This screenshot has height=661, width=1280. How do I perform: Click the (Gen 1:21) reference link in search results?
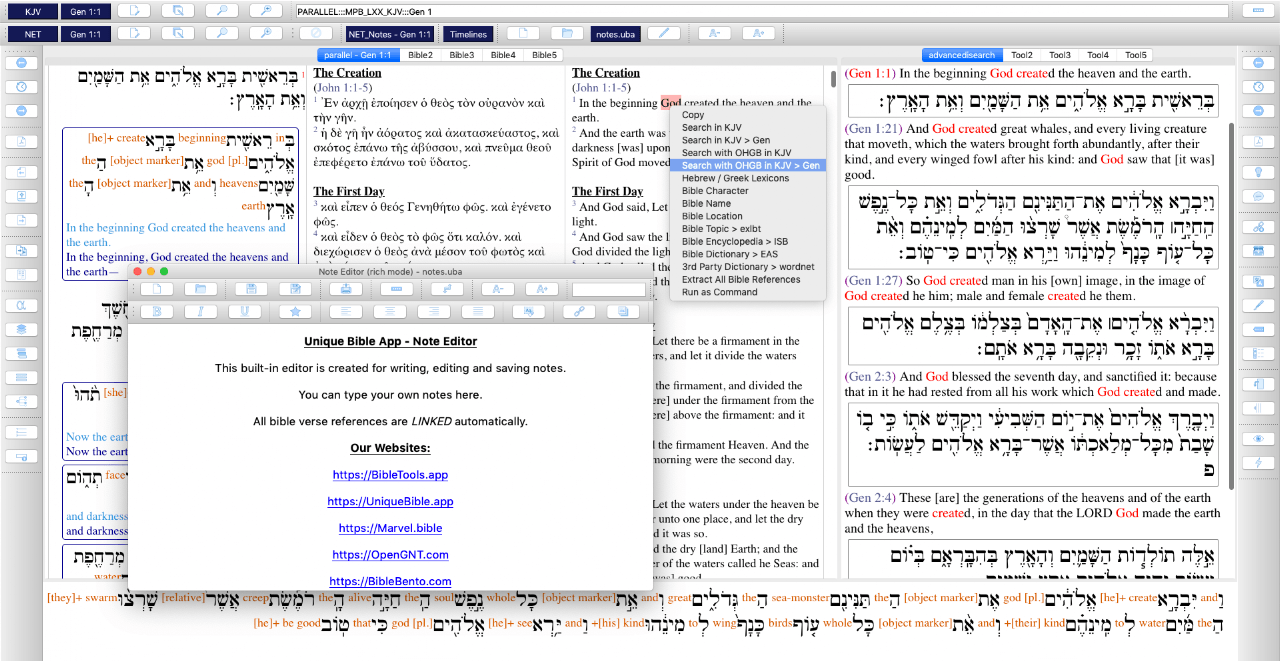pos(874,129)
